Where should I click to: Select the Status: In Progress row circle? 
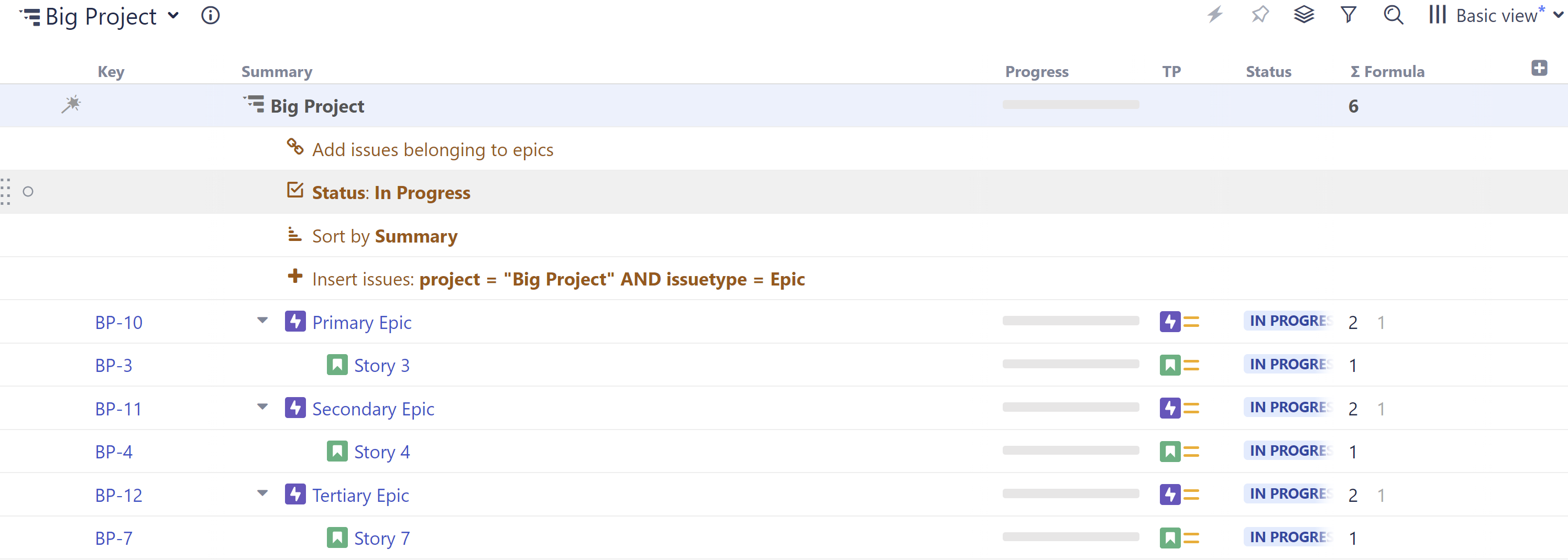(28, 192)
